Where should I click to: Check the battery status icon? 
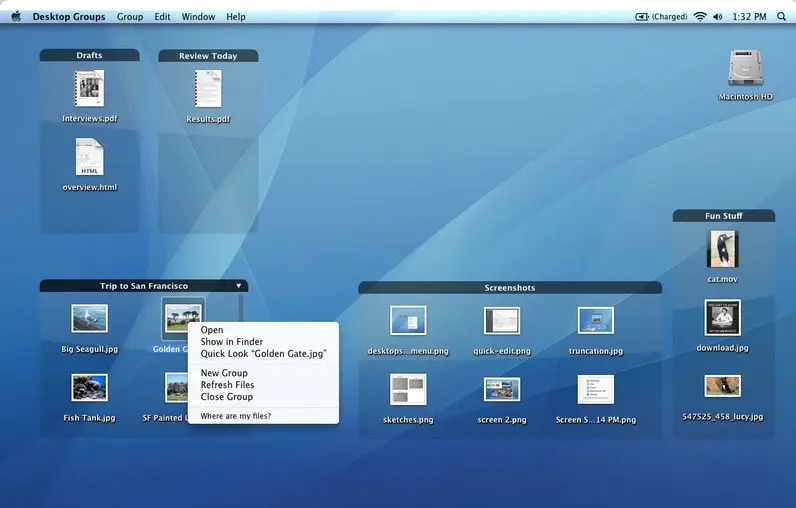pyautogui.click(x=642, y=17)
